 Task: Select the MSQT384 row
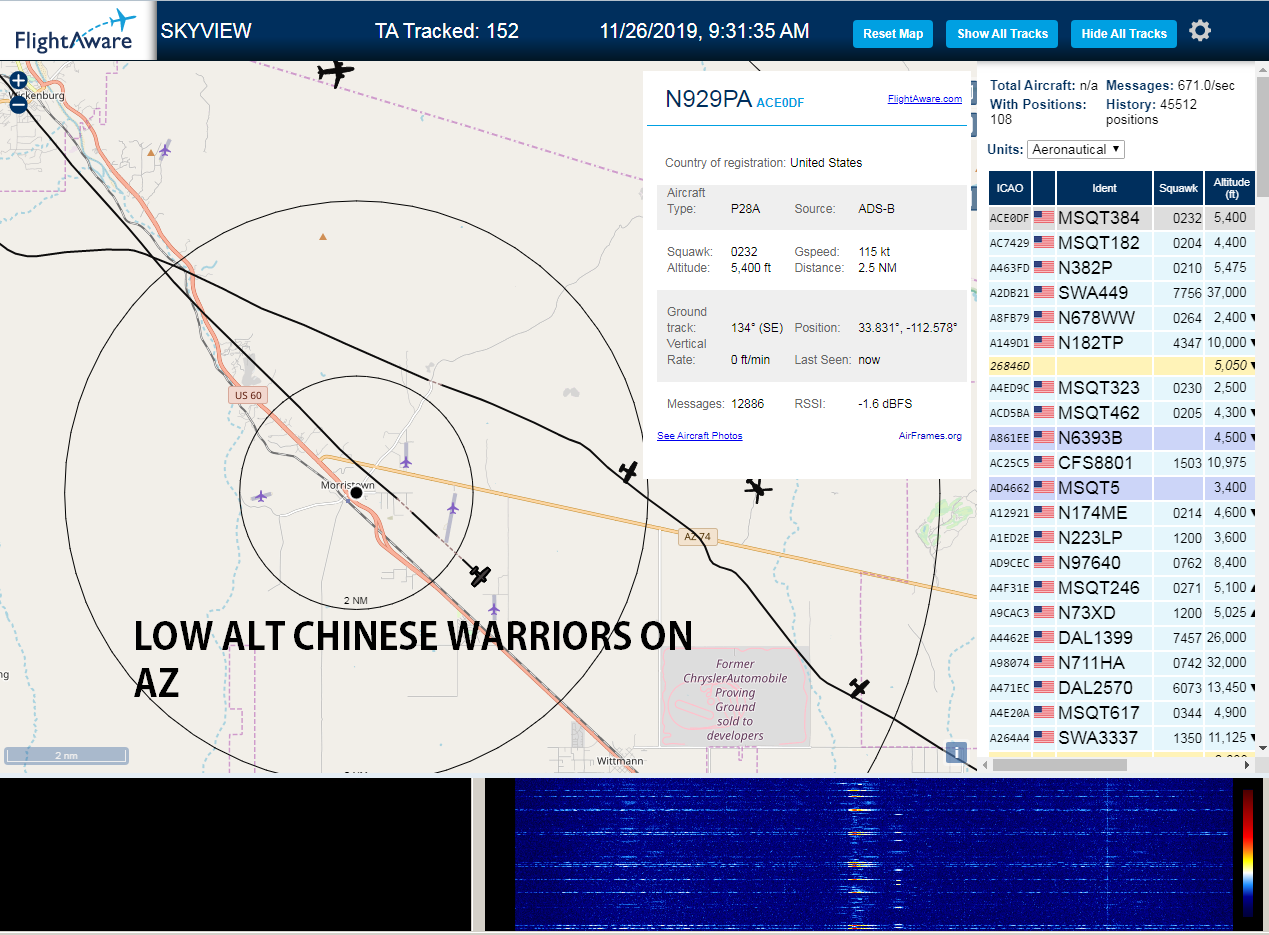pyautogui.click(x=1123, y=217)
